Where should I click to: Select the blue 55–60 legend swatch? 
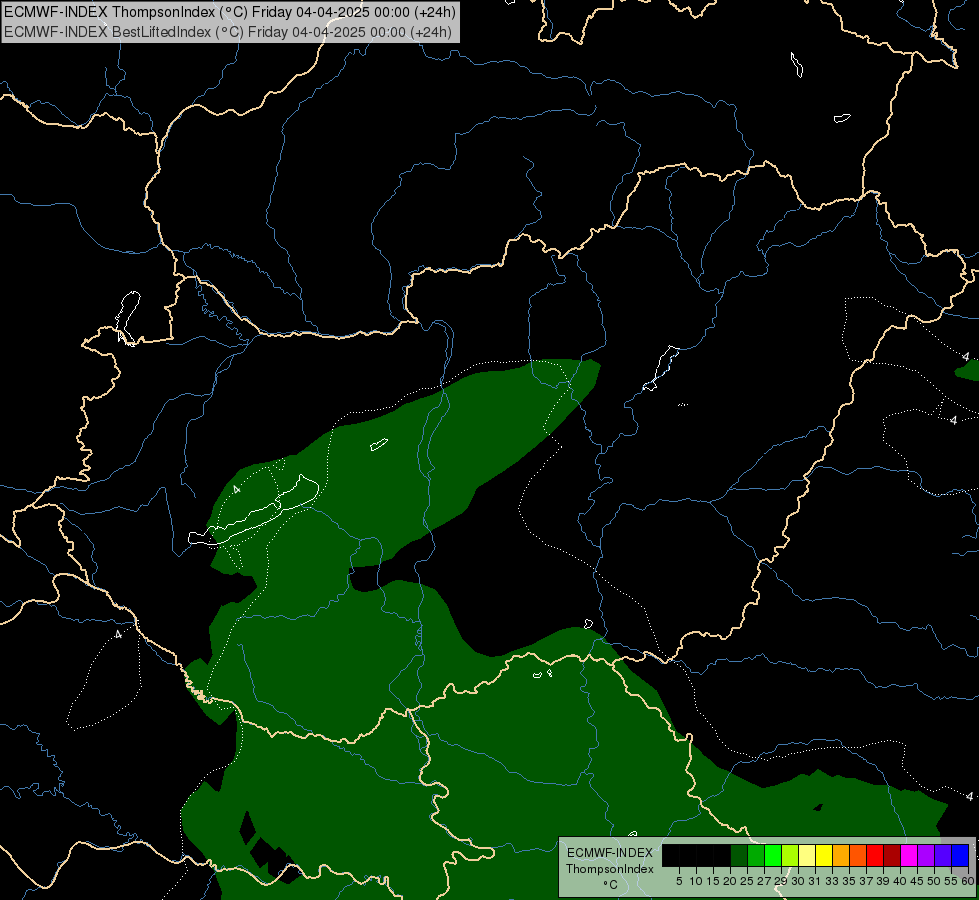(960, 855)
